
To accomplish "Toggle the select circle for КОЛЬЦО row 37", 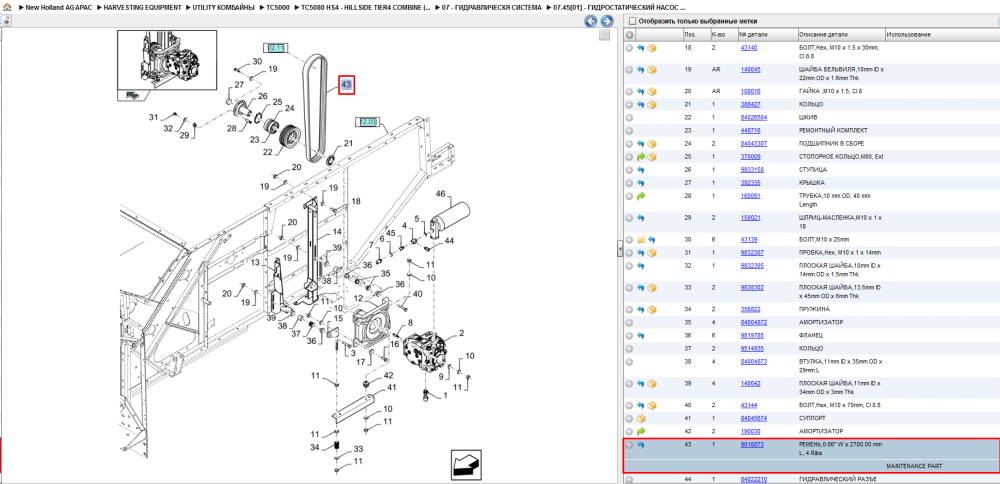I will 629,349.
